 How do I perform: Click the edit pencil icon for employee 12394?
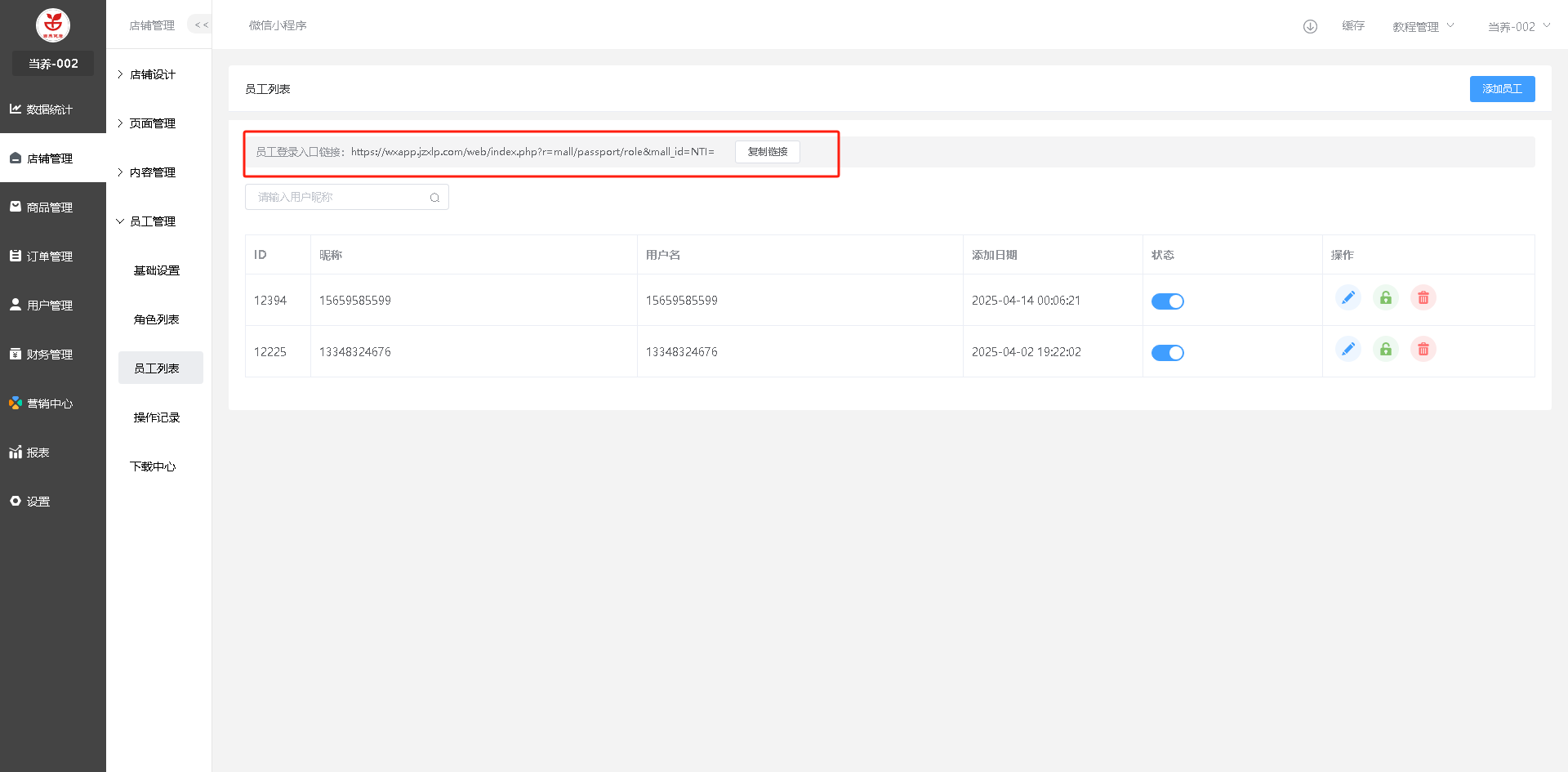click(1347, 298)
